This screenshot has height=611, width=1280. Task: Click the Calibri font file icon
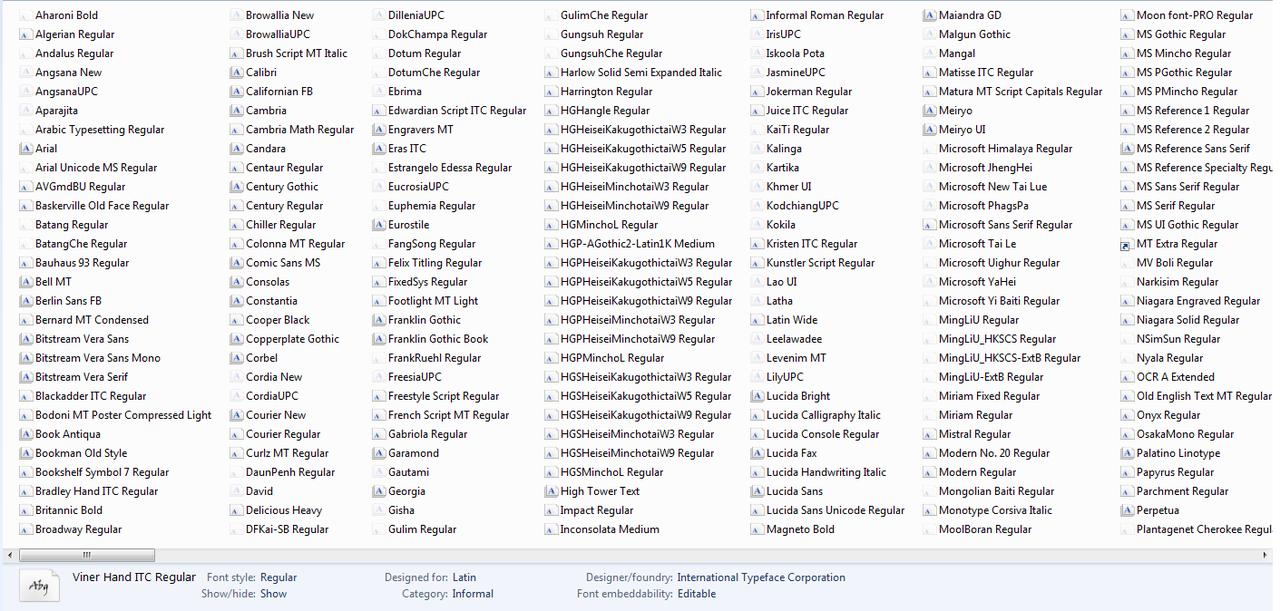(x=236, y=73)
